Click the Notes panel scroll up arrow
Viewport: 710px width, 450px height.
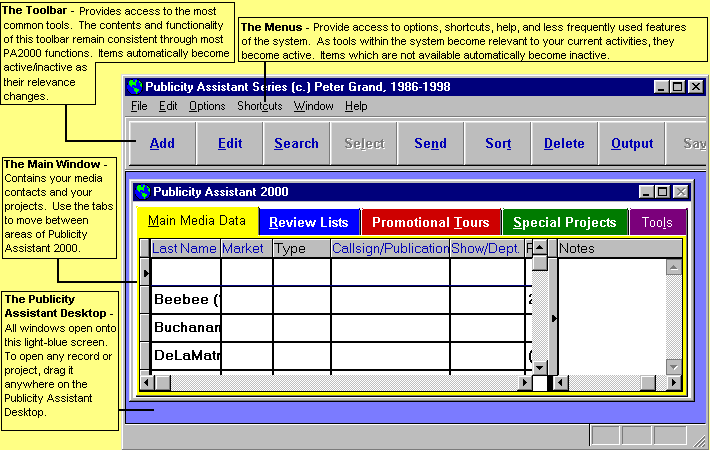[x=674, y=268]
